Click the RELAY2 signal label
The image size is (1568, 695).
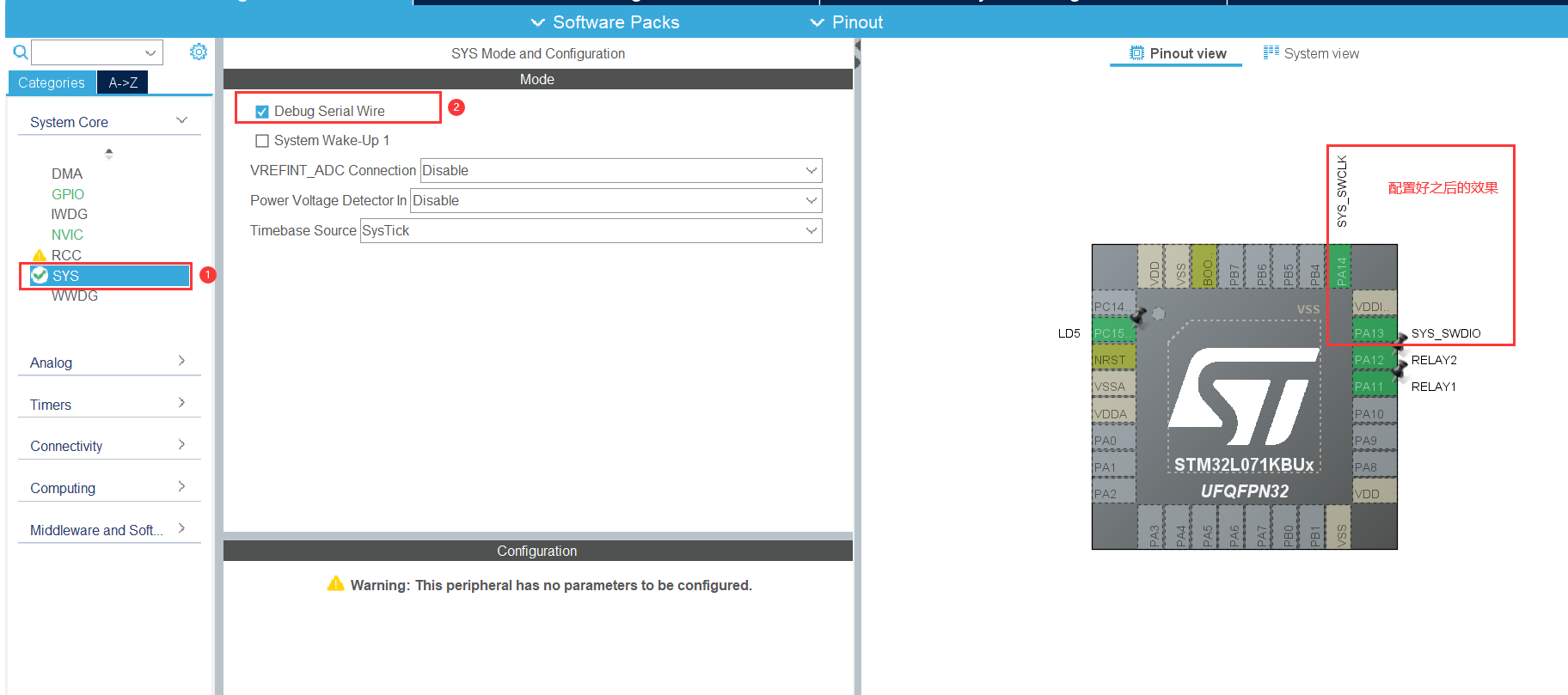[x=1434, y=360]
